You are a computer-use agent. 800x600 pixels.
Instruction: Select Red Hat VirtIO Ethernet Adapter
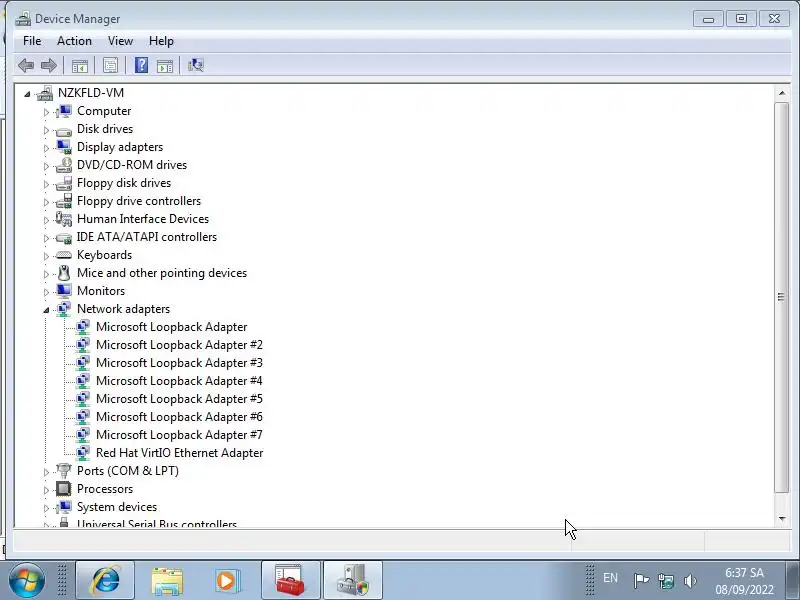(x=180, y=453)
